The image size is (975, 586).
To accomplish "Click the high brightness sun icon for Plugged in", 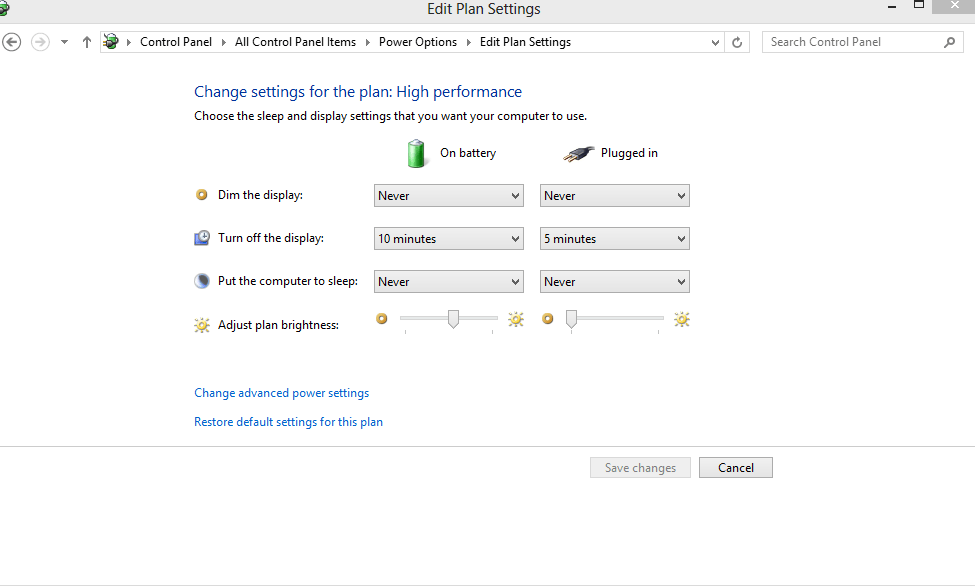I will (682, 320).
